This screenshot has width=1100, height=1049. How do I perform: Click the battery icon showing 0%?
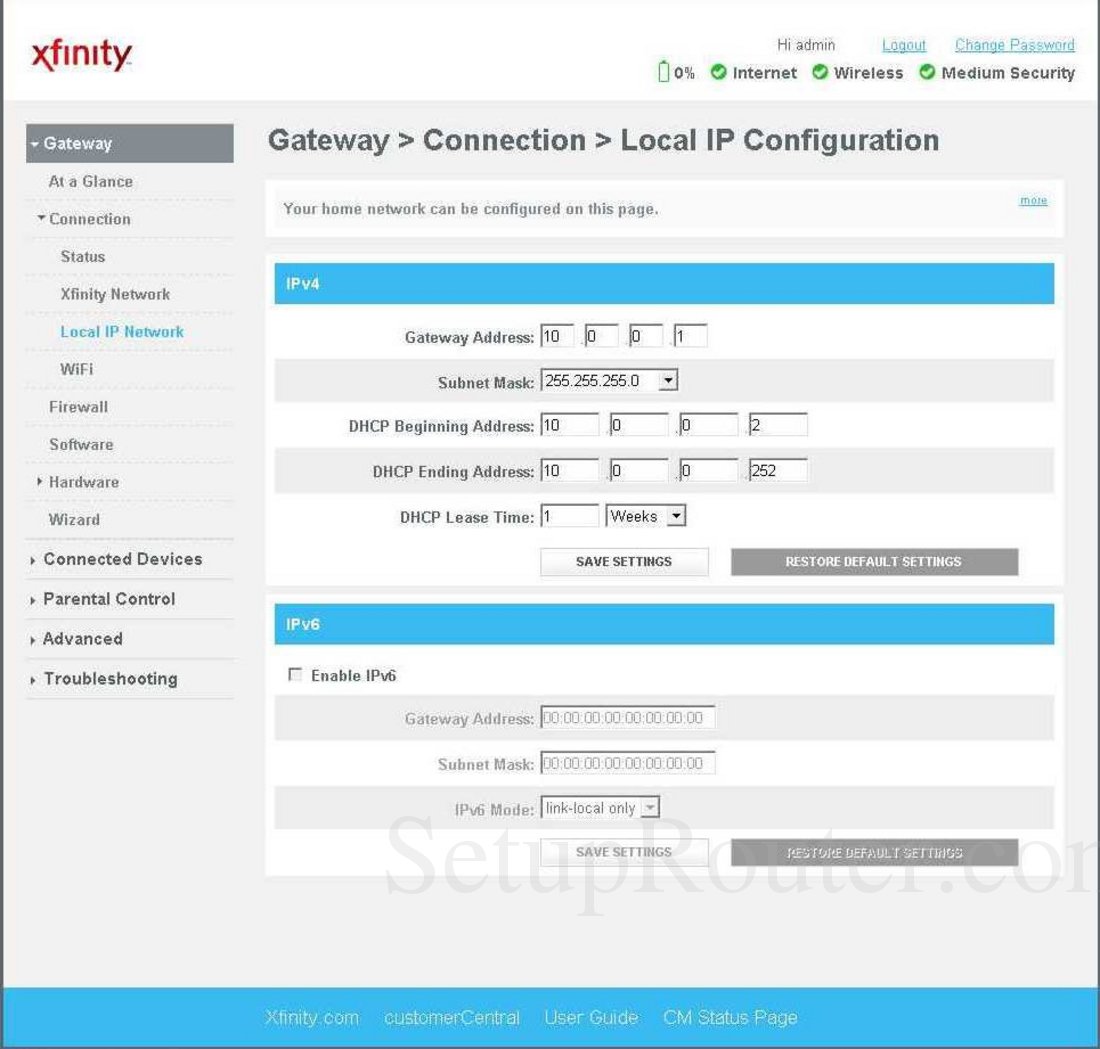[662, 72]
